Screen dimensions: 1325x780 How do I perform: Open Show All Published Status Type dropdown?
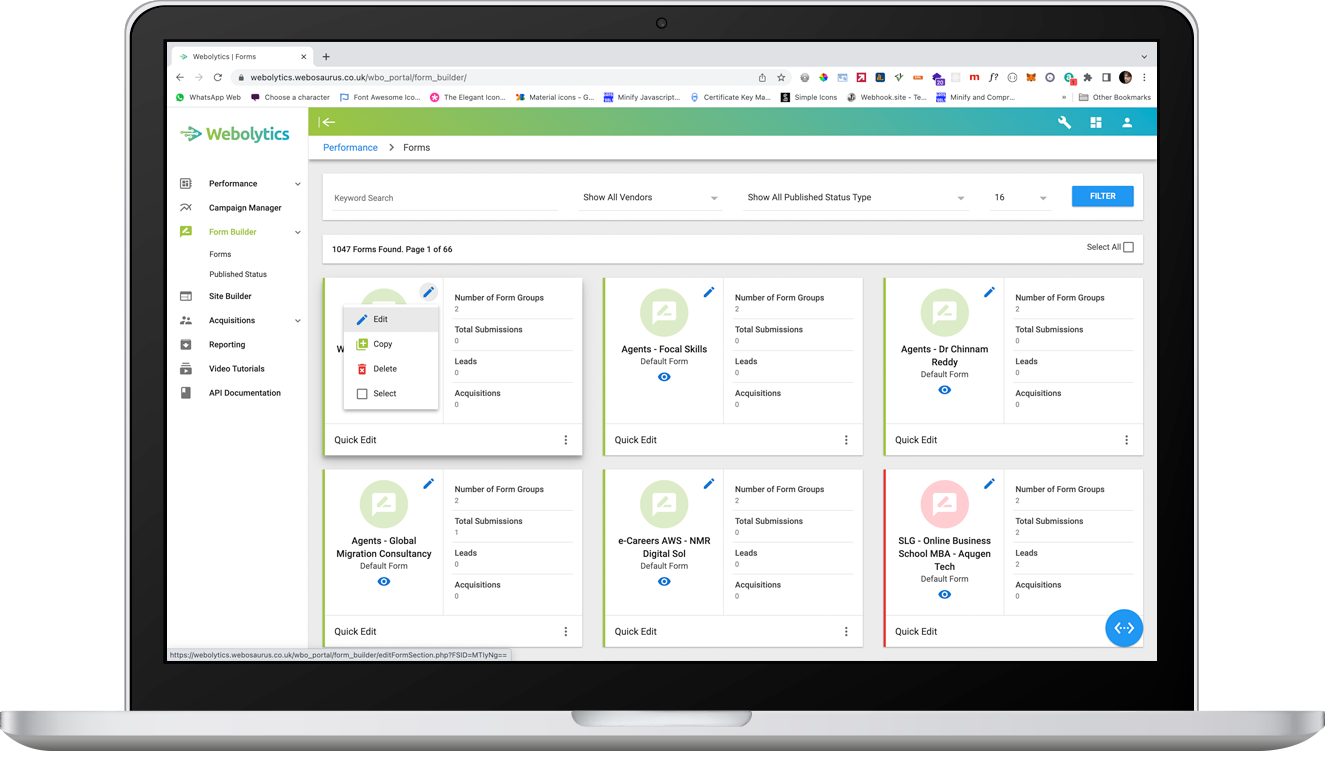856,198
